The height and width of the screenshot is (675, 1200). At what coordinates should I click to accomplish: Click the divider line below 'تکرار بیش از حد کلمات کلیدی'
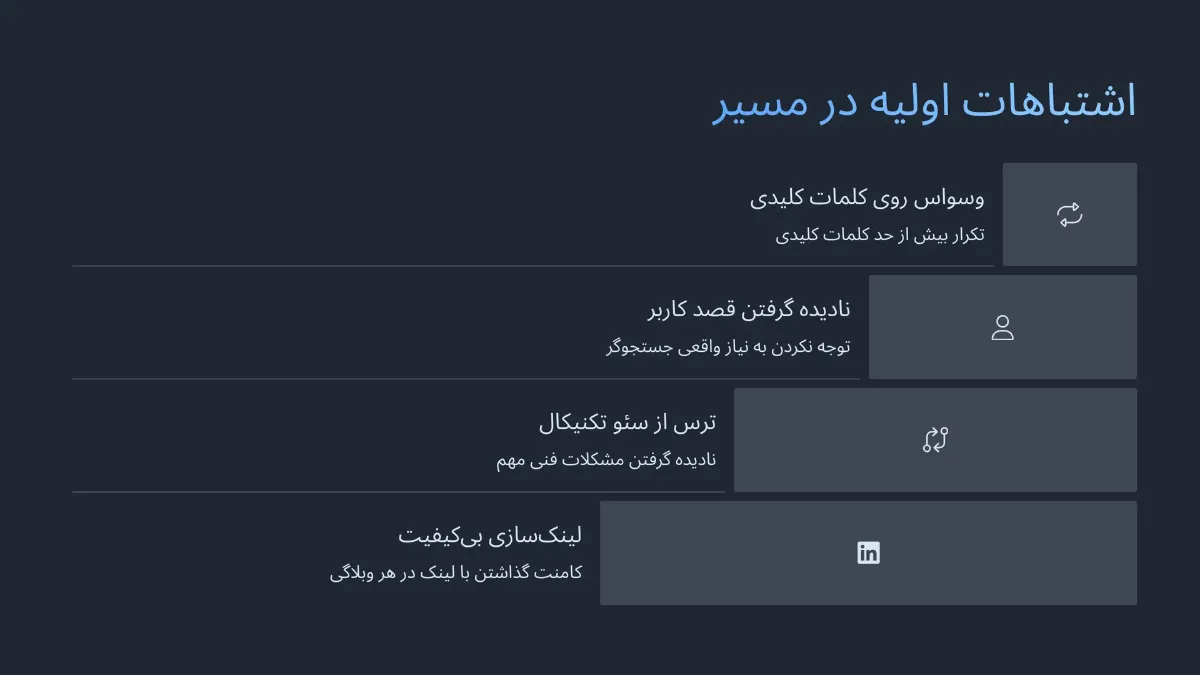pyautogui.click(x=533, y=267)
